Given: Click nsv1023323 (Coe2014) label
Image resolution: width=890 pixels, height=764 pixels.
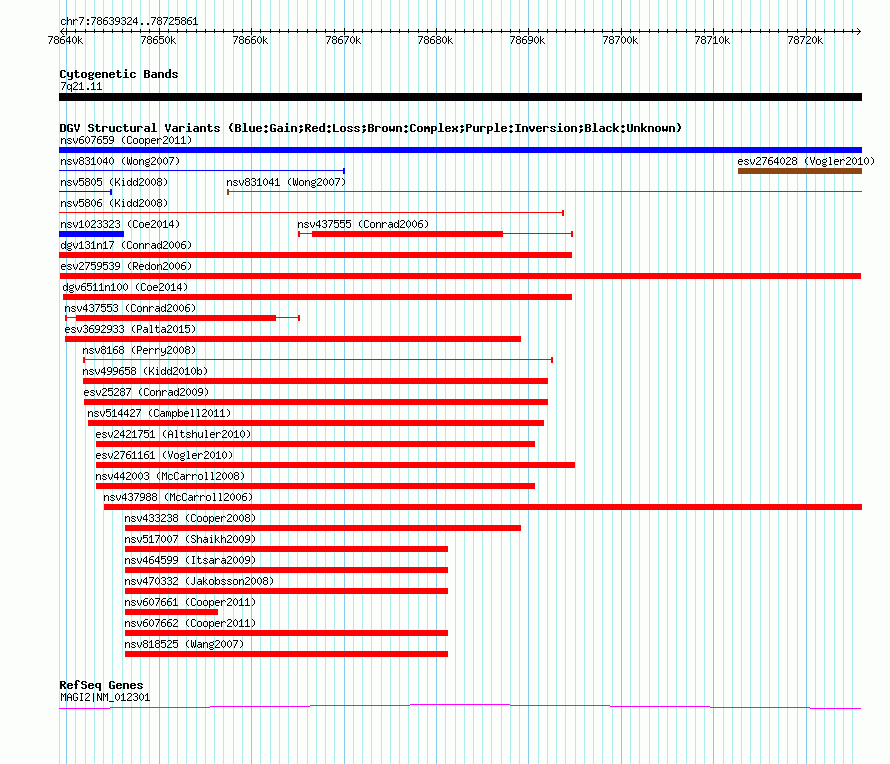Looking at the screenshot, I should (120, 224).
